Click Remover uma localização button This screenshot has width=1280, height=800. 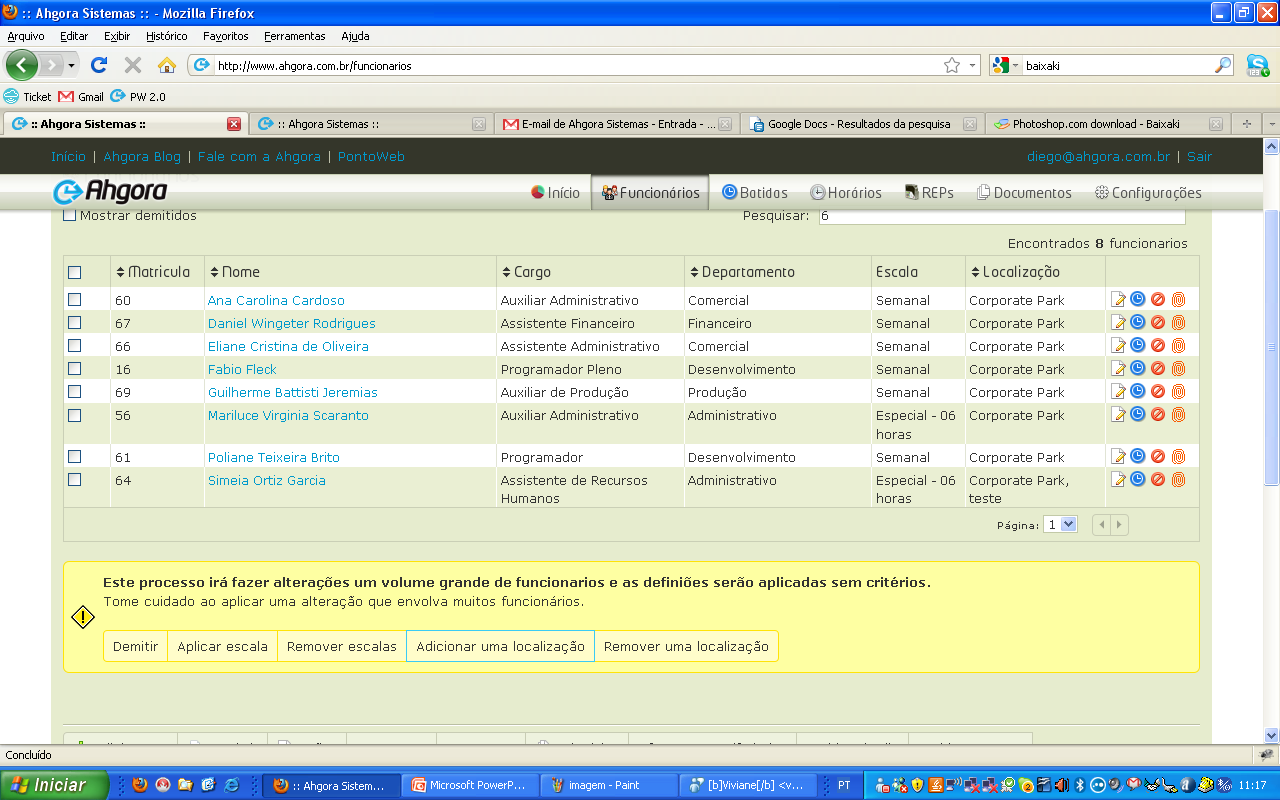point(686,646)
